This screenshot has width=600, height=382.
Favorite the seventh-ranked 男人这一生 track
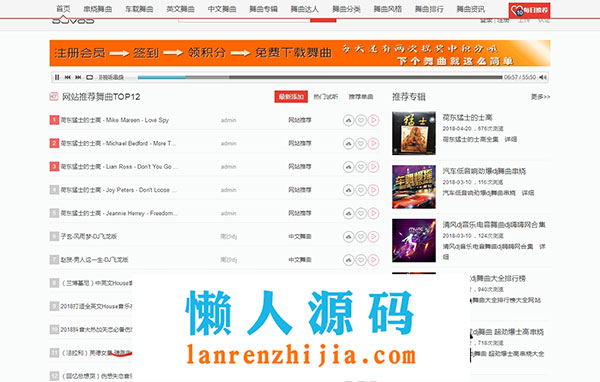click(361, 260)
